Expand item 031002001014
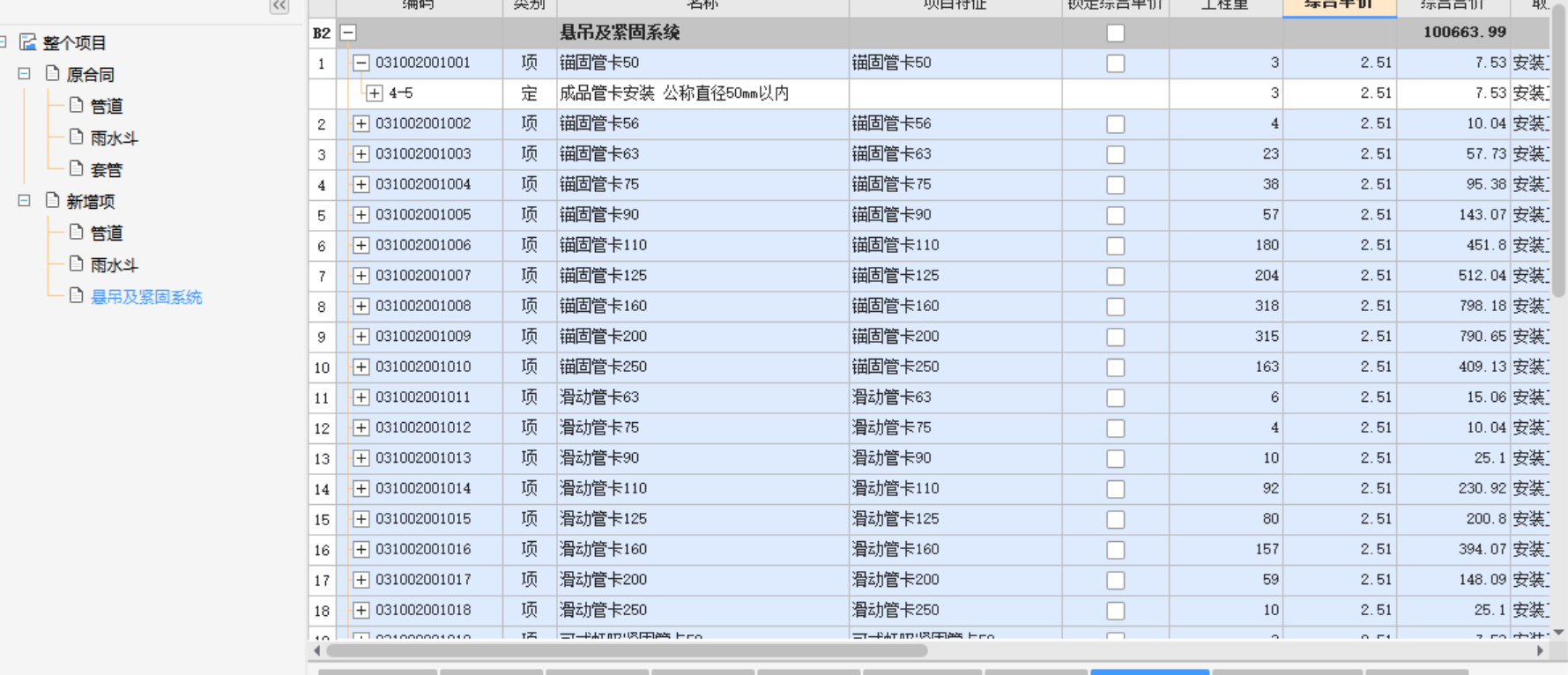The height and width of the screenshot is (675, 1568). click(x=361, y=488)
